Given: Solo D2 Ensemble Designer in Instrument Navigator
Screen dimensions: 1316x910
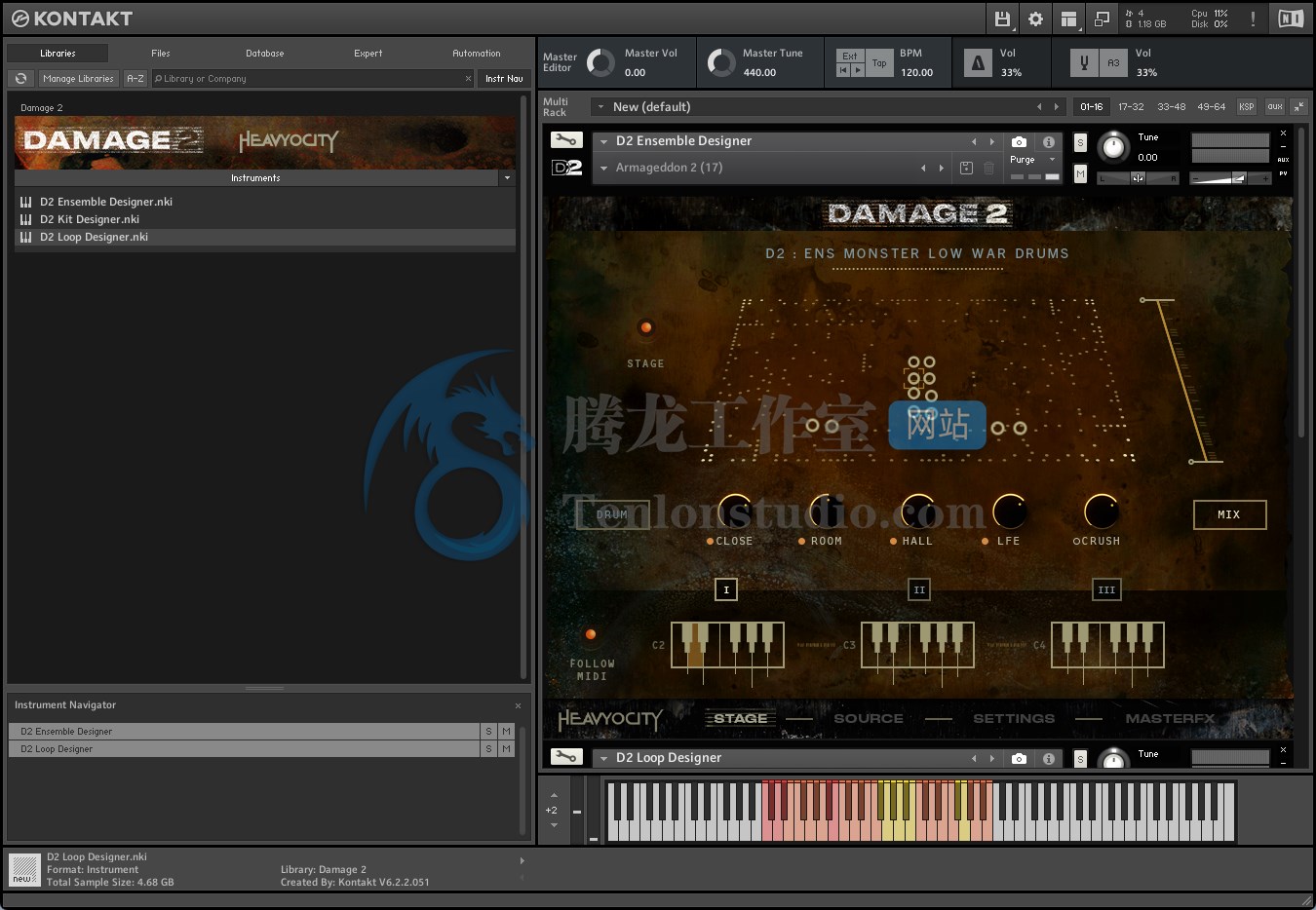Looking at the screenshot, I should click(x=488, y=731).
